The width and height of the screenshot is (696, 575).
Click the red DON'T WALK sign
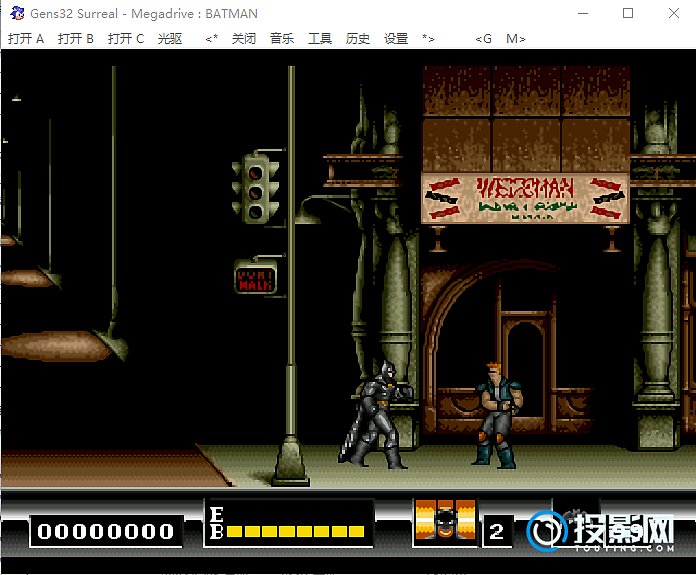point(255,279)
